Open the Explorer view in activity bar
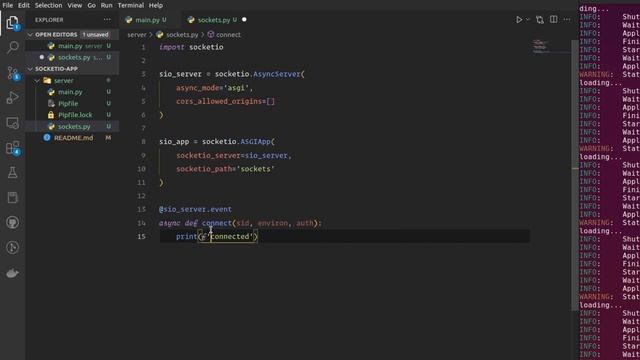The width and height of the screenshot is (640, 360). (x=13, y=23)
